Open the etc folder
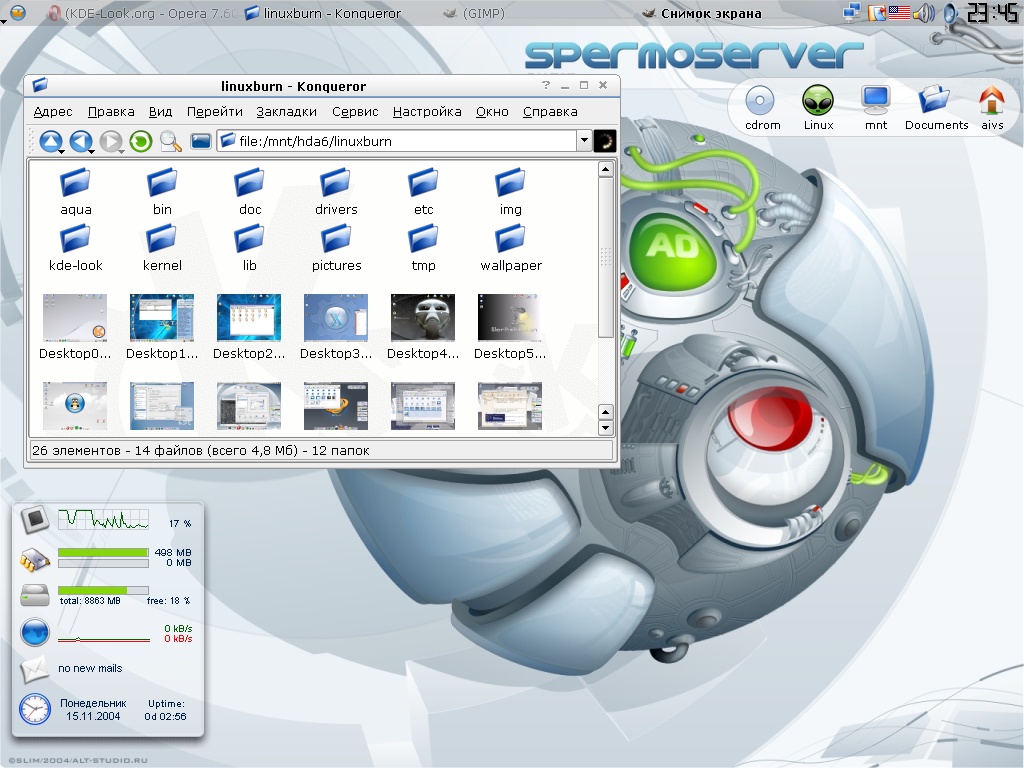The height and width of the screenshot is (768, 1024). point(423,191)
